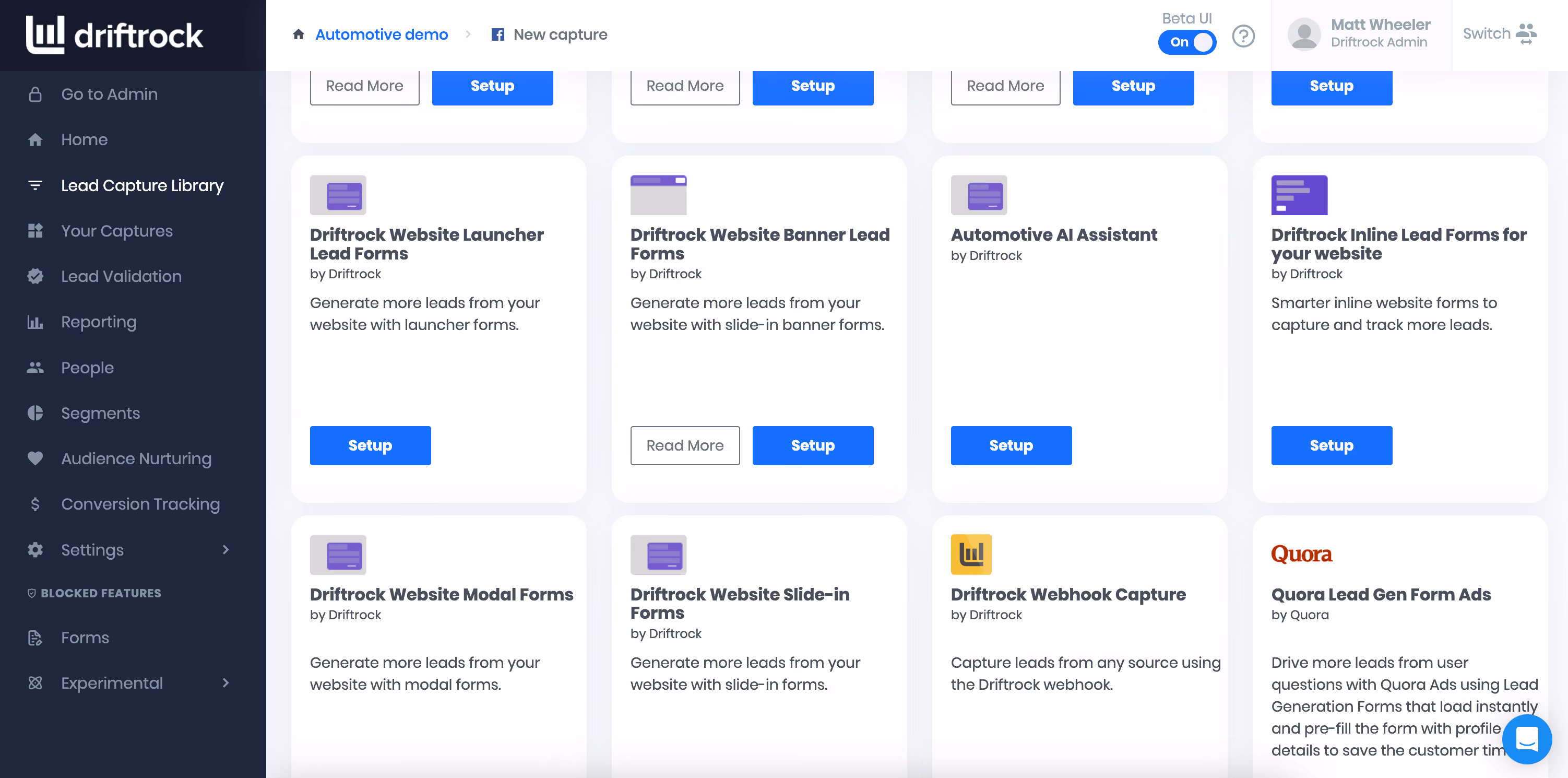This screenshot has height=778, width=1568.
Task: Click the Driftrock Webhook Capture card icon
Action: 971,555
